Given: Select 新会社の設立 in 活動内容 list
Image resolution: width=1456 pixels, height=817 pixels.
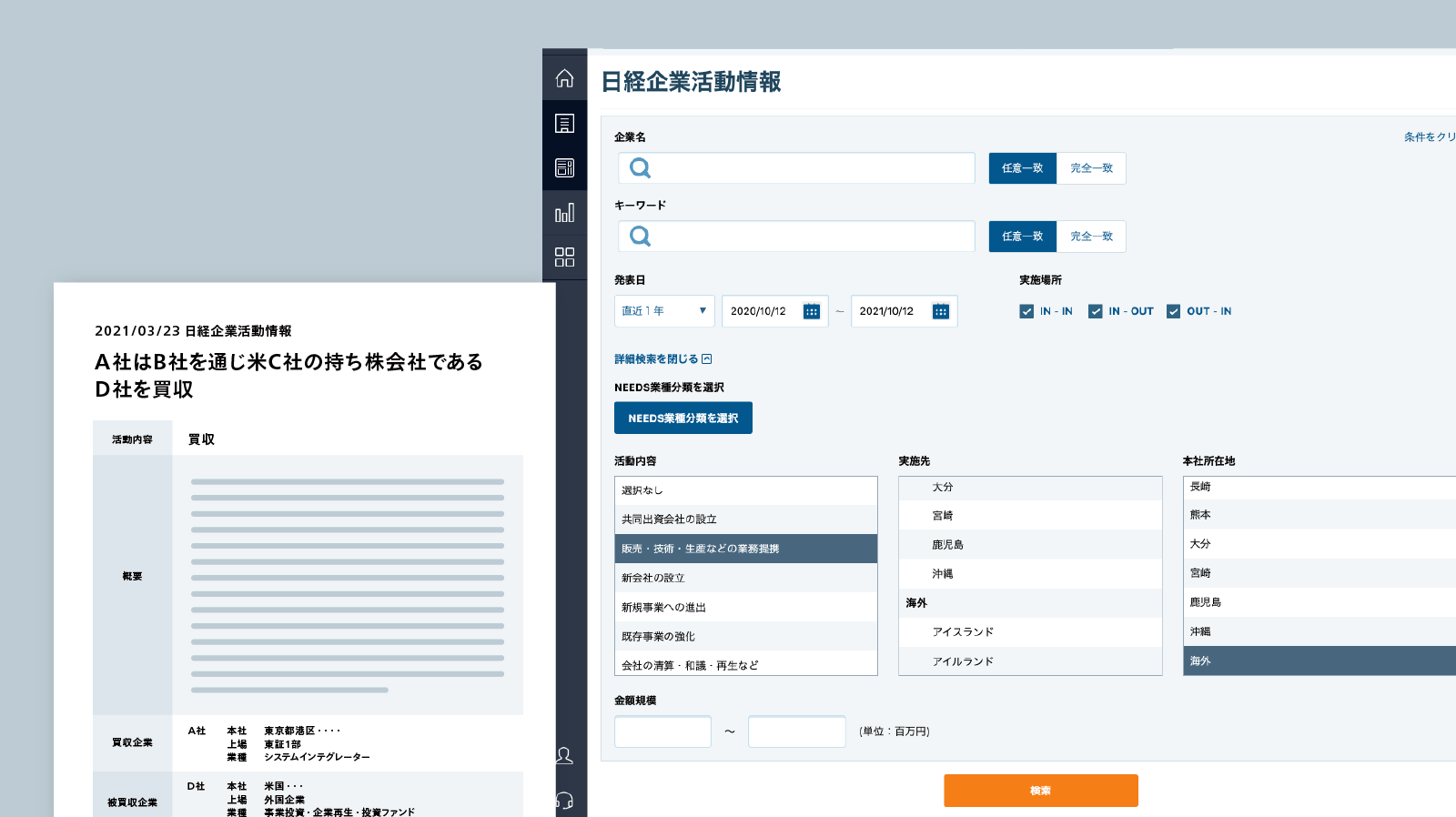Looking at the screenshot, I should 745,578.
